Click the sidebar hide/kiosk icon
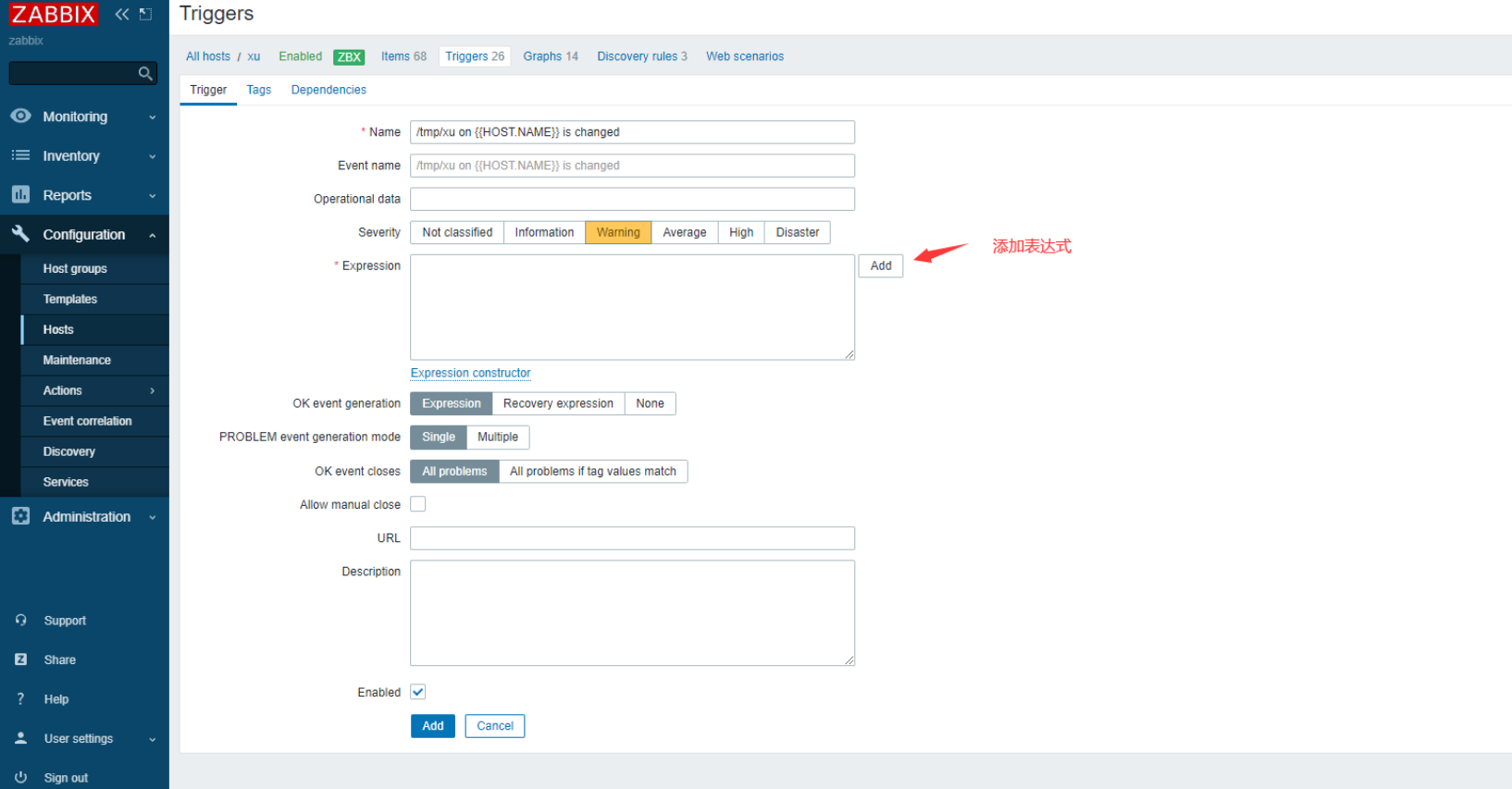 pos(145,14)
